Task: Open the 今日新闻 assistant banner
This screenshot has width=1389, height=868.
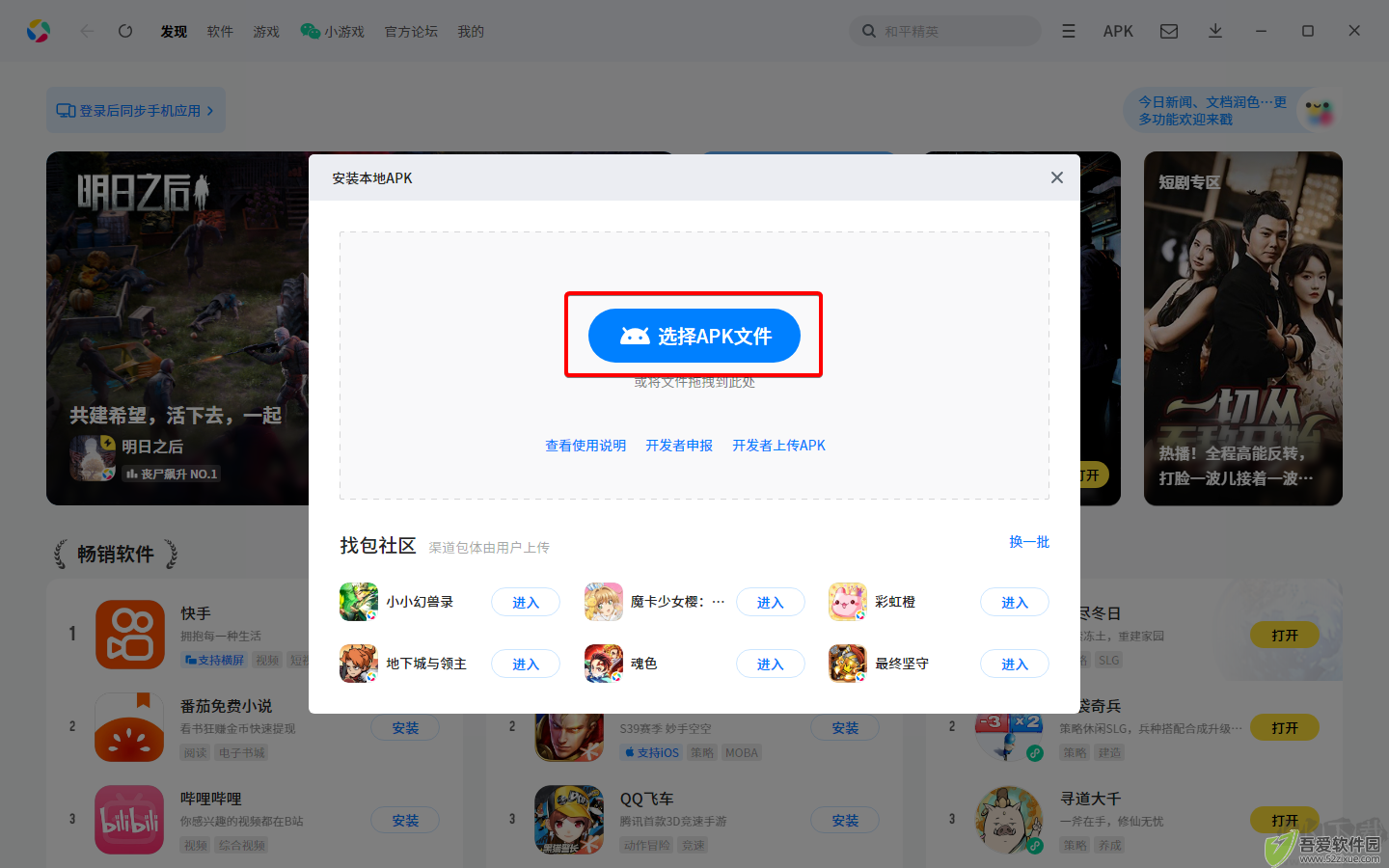Action: (1232, 110)
